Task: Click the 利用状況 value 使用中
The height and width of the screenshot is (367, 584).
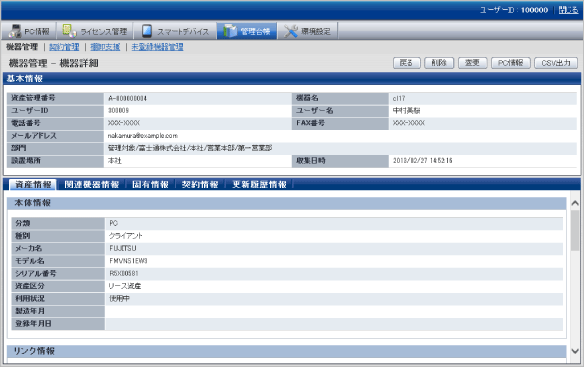Action: 119,298
